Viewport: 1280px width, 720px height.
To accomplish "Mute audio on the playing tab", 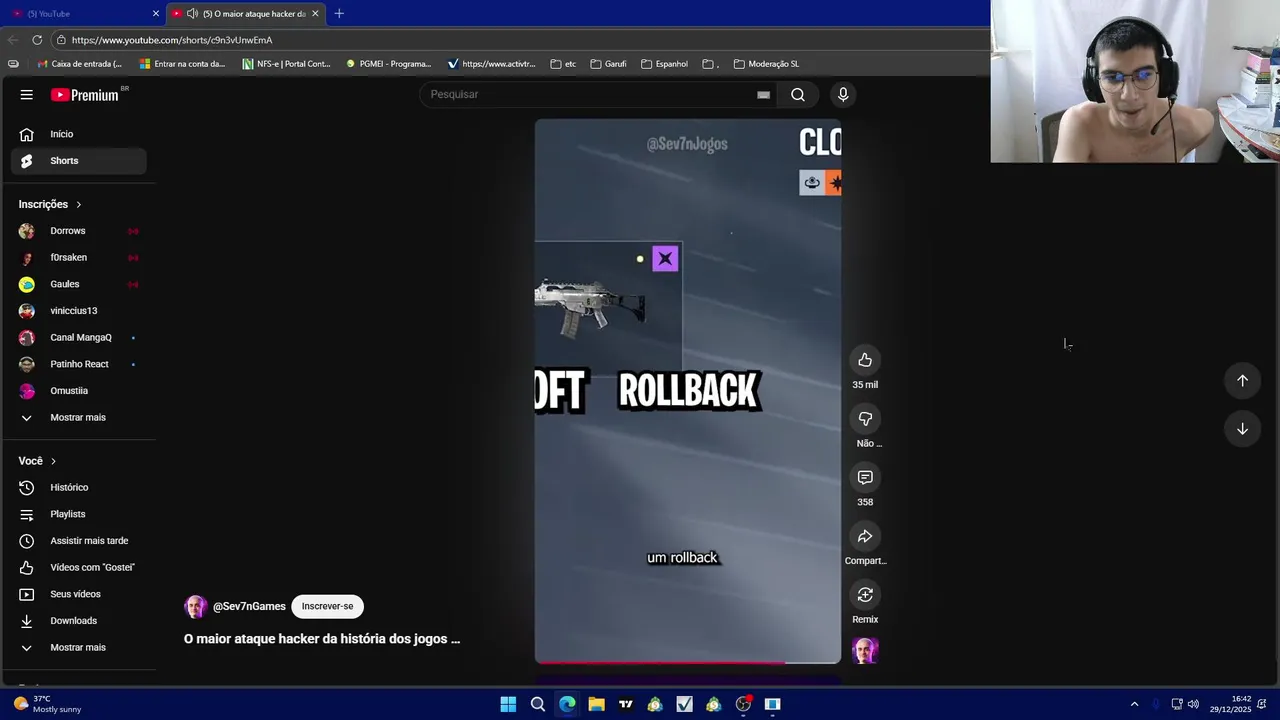I will 192,13.
